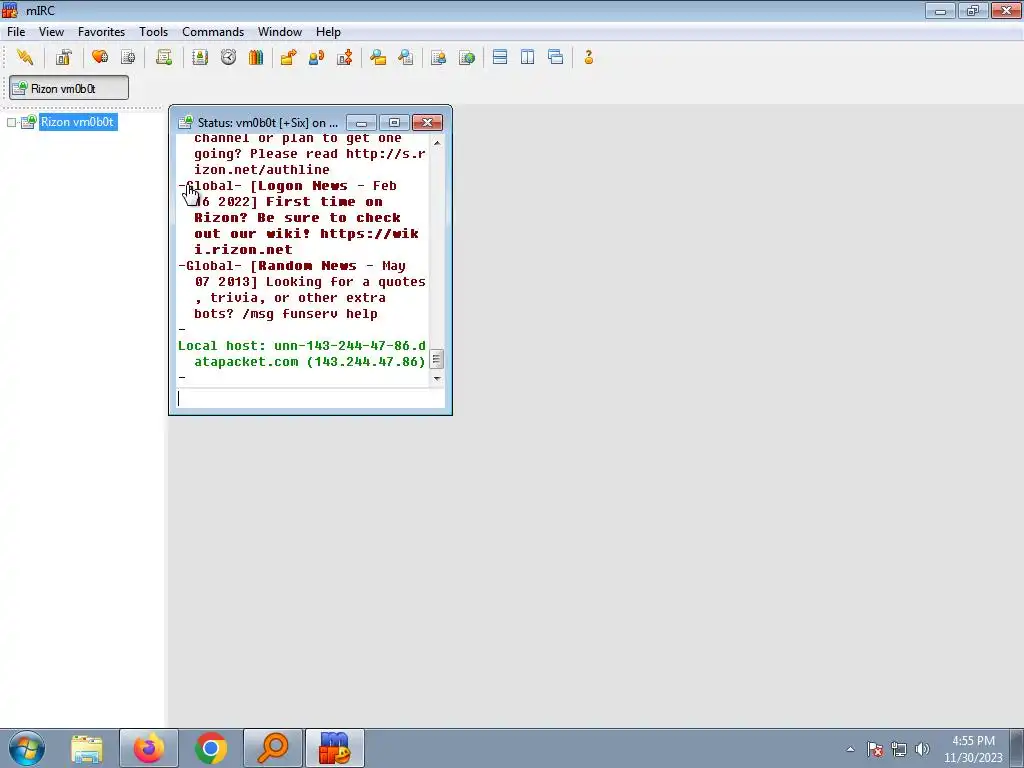Click '/msg funserv help' text
This screenshot has height=768, width=1024.
click(310, 314)
